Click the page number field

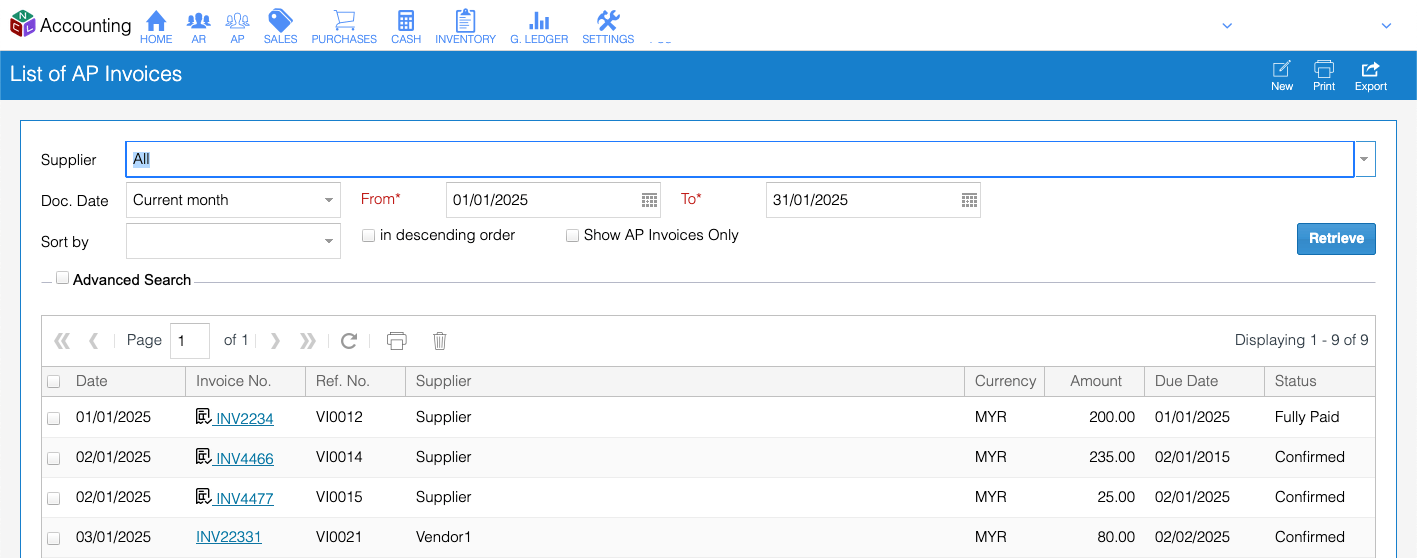coord(190,341)
